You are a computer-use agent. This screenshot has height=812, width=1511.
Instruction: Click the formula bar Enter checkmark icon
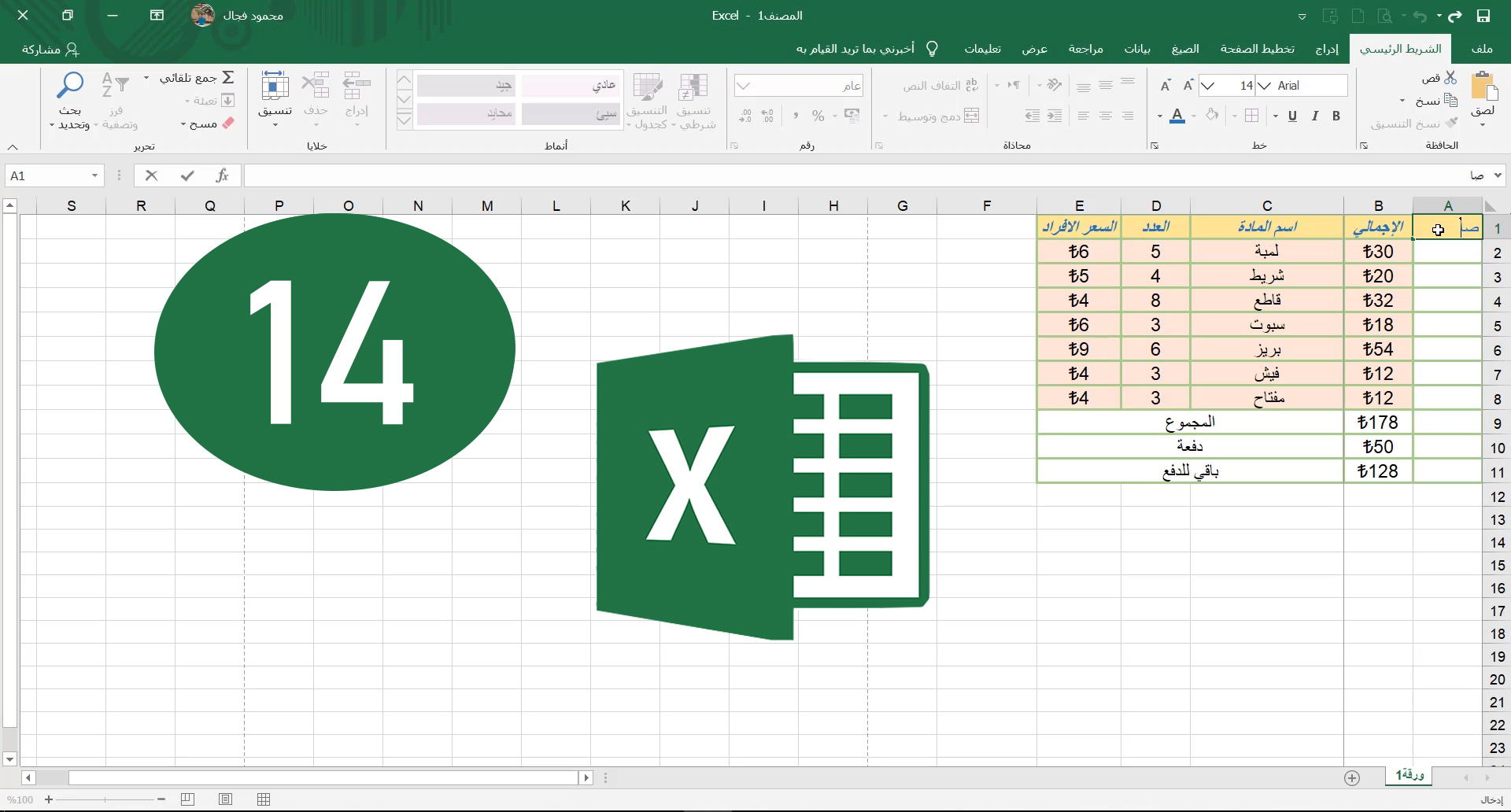coord(187,175)
